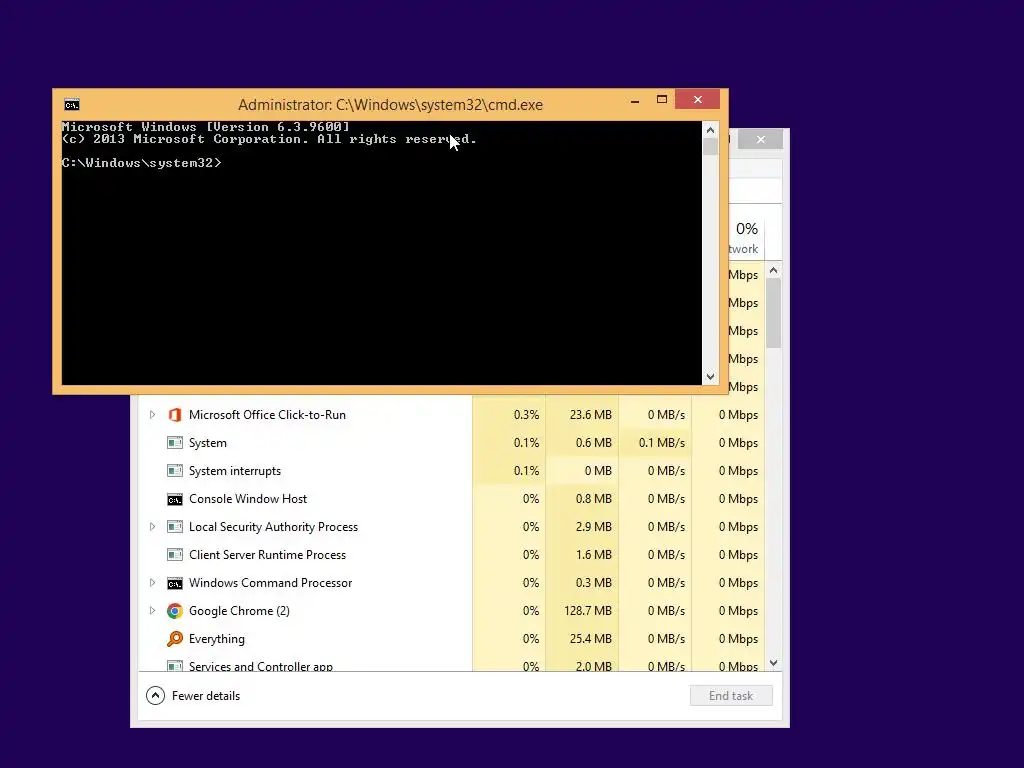Click the cmd.exe title bar system icon
Screen dimensions: 1024x768
coord(72,104)
